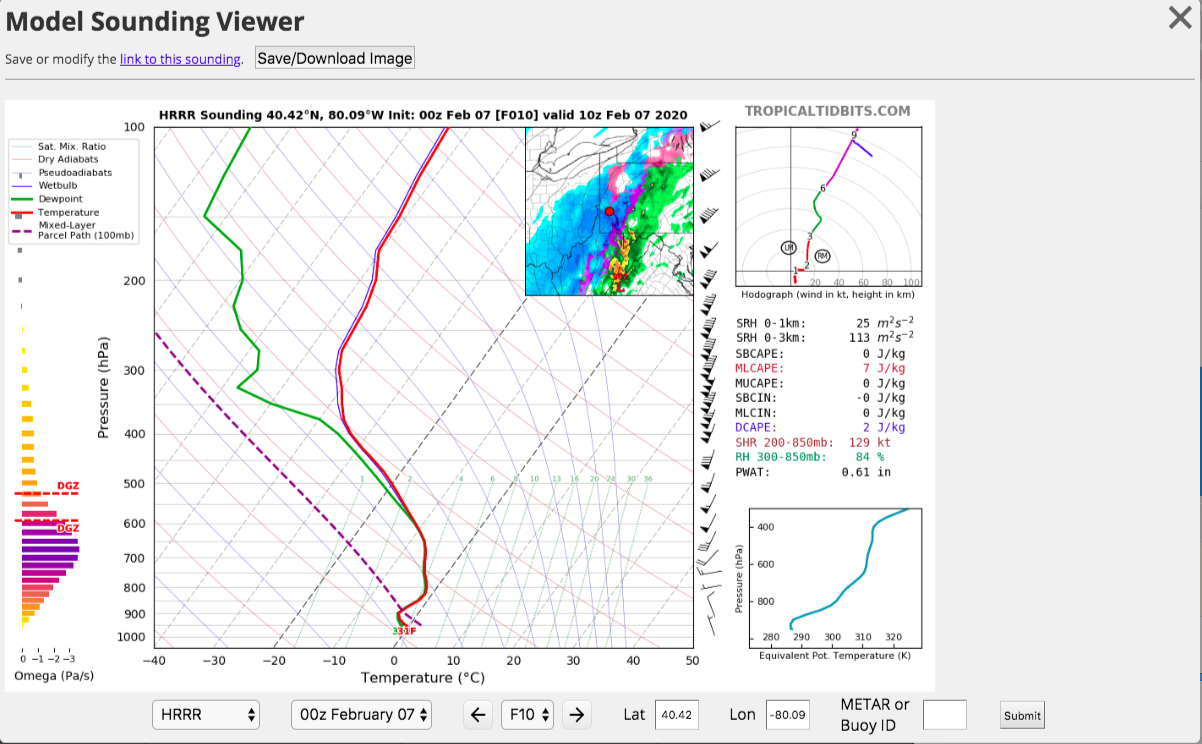
Task: Click the 'SBCAPE' value row
Action: click(x=821, y=354)
